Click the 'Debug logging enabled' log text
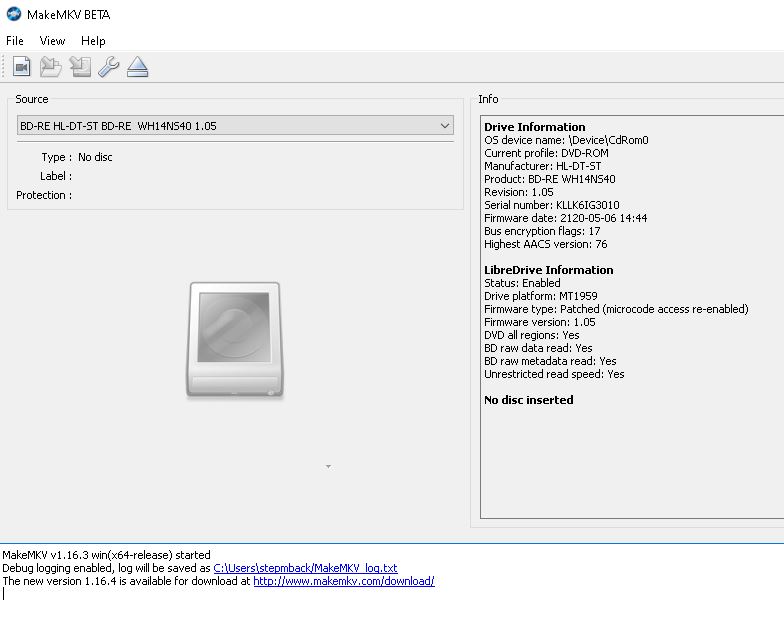Screen dimensions: 784x630 106,568
